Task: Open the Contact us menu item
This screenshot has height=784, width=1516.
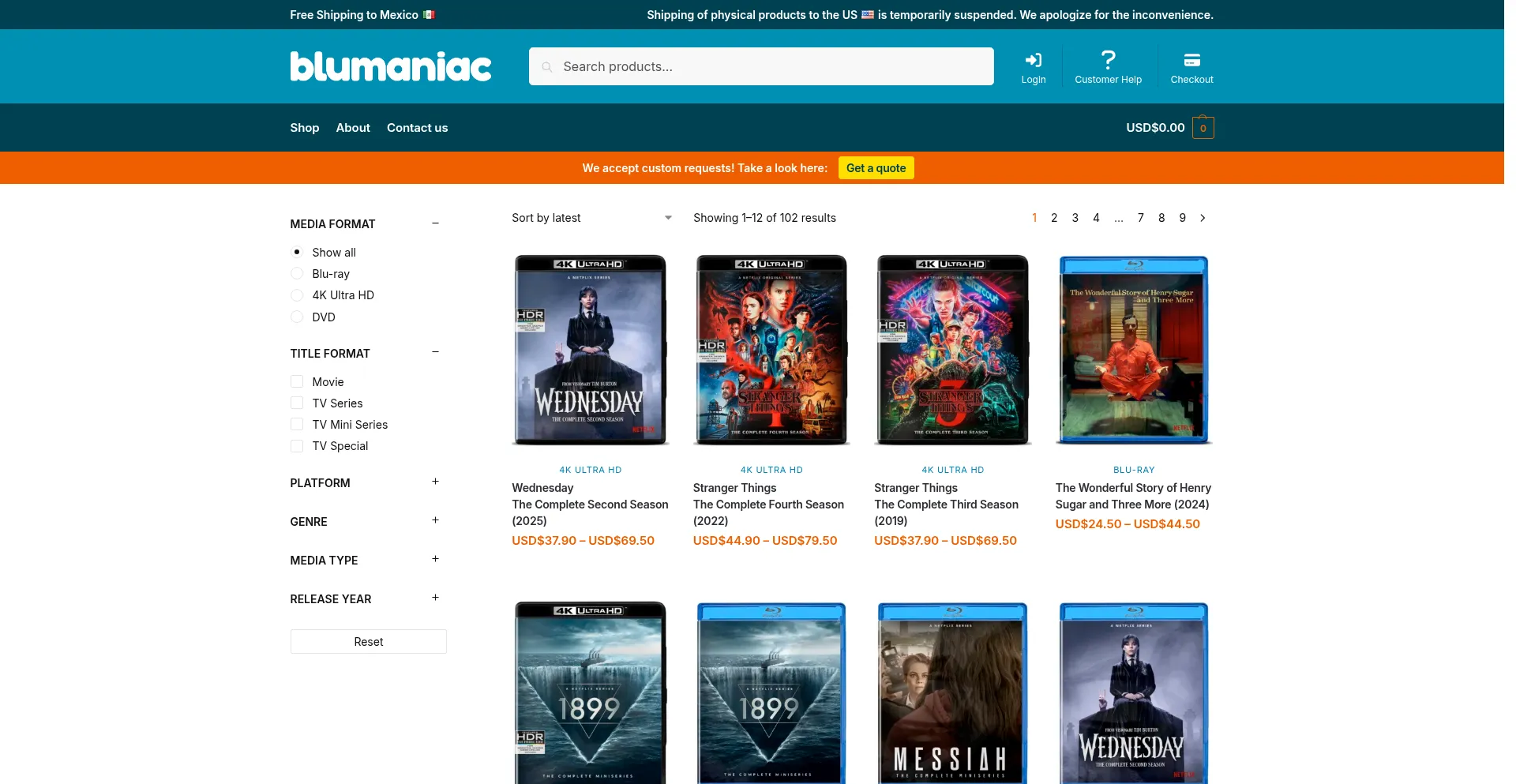Action: point(417,128)
